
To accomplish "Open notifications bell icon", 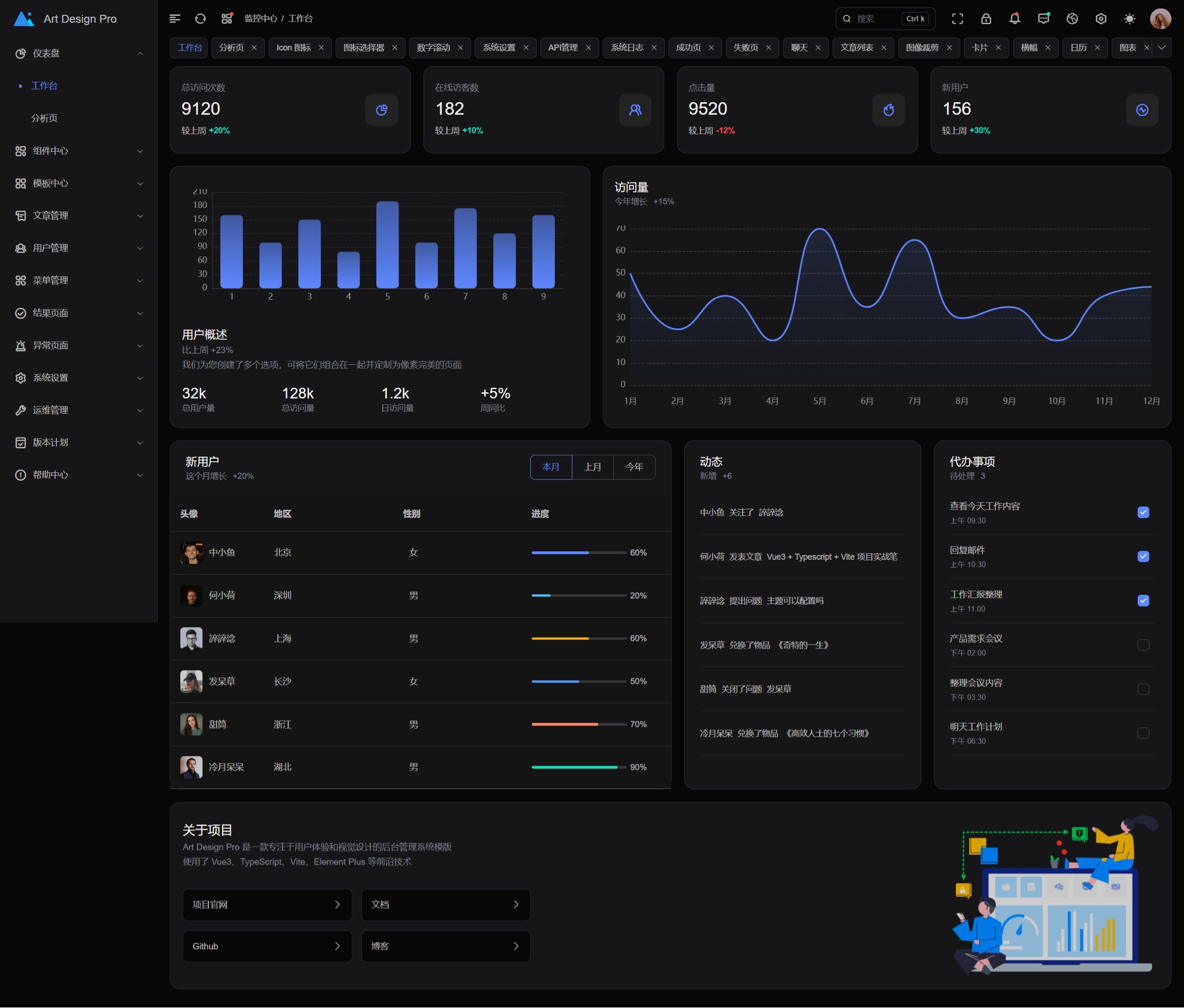I will 1014,18.
